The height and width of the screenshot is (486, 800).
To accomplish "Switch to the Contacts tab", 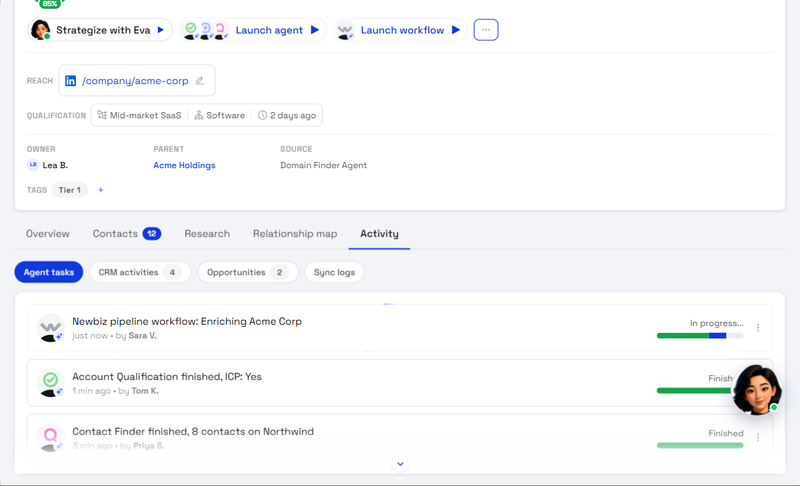I will (127, 234).
